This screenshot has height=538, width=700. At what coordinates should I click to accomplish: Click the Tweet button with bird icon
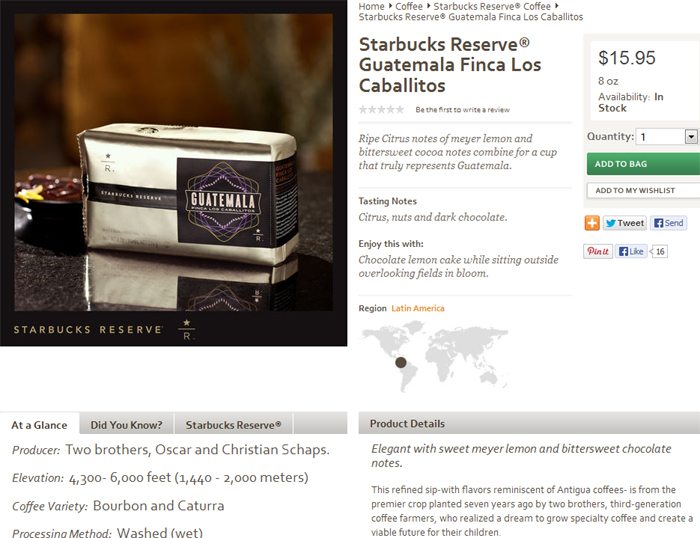point(625,223)
